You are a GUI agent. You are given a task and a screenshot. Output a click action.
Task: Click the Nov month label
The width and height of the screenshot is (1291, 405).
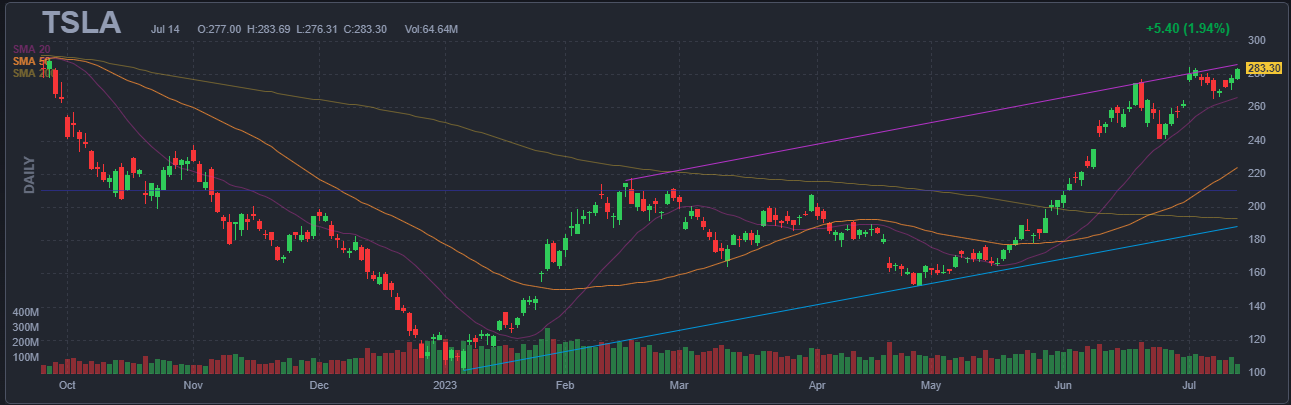pos(193,384)
